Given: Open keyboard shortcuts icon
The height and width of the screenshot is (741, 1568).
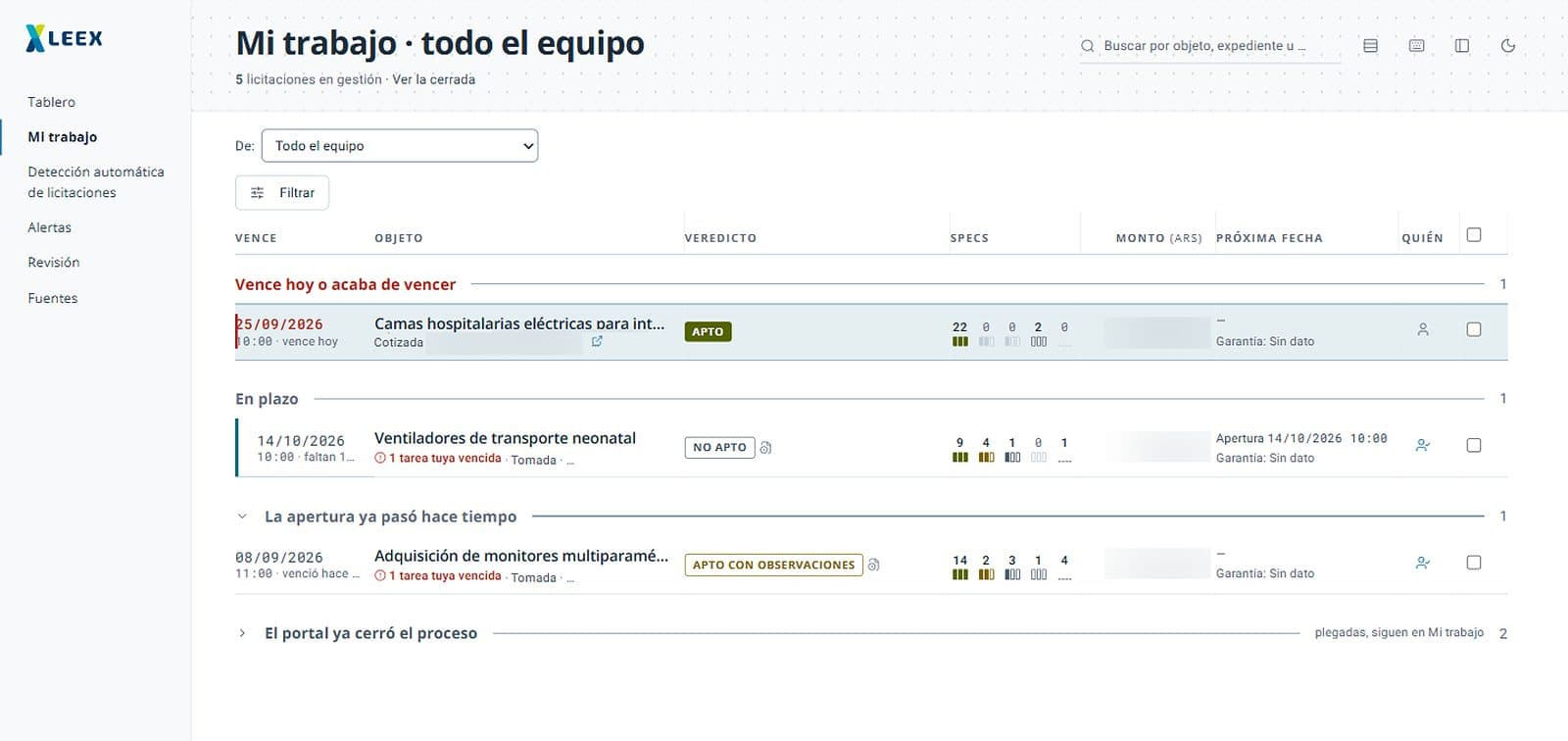Looking at the screenshot, I should click(x=1416, y=46).
